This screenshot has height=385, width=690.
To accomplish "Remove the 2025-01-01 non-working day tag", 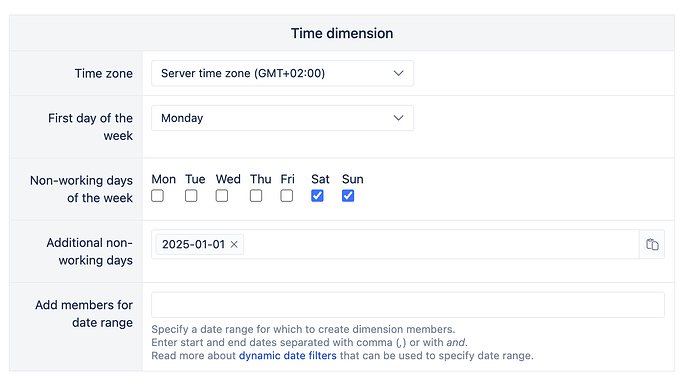I will [x=234, y=244].
